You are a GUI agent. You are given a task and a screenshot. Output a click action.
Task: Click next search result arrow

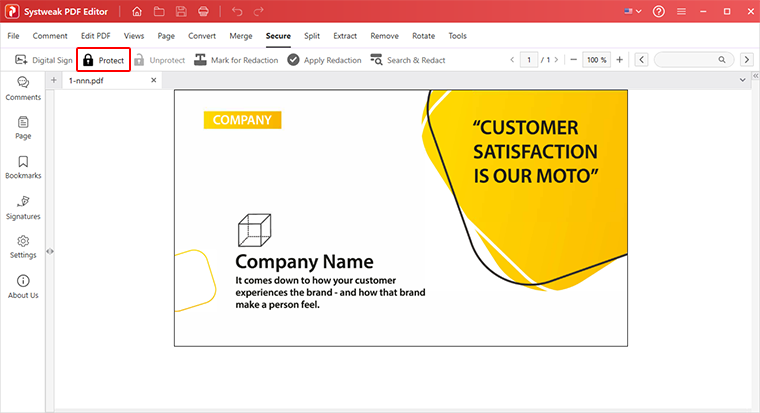coord(747,60)
